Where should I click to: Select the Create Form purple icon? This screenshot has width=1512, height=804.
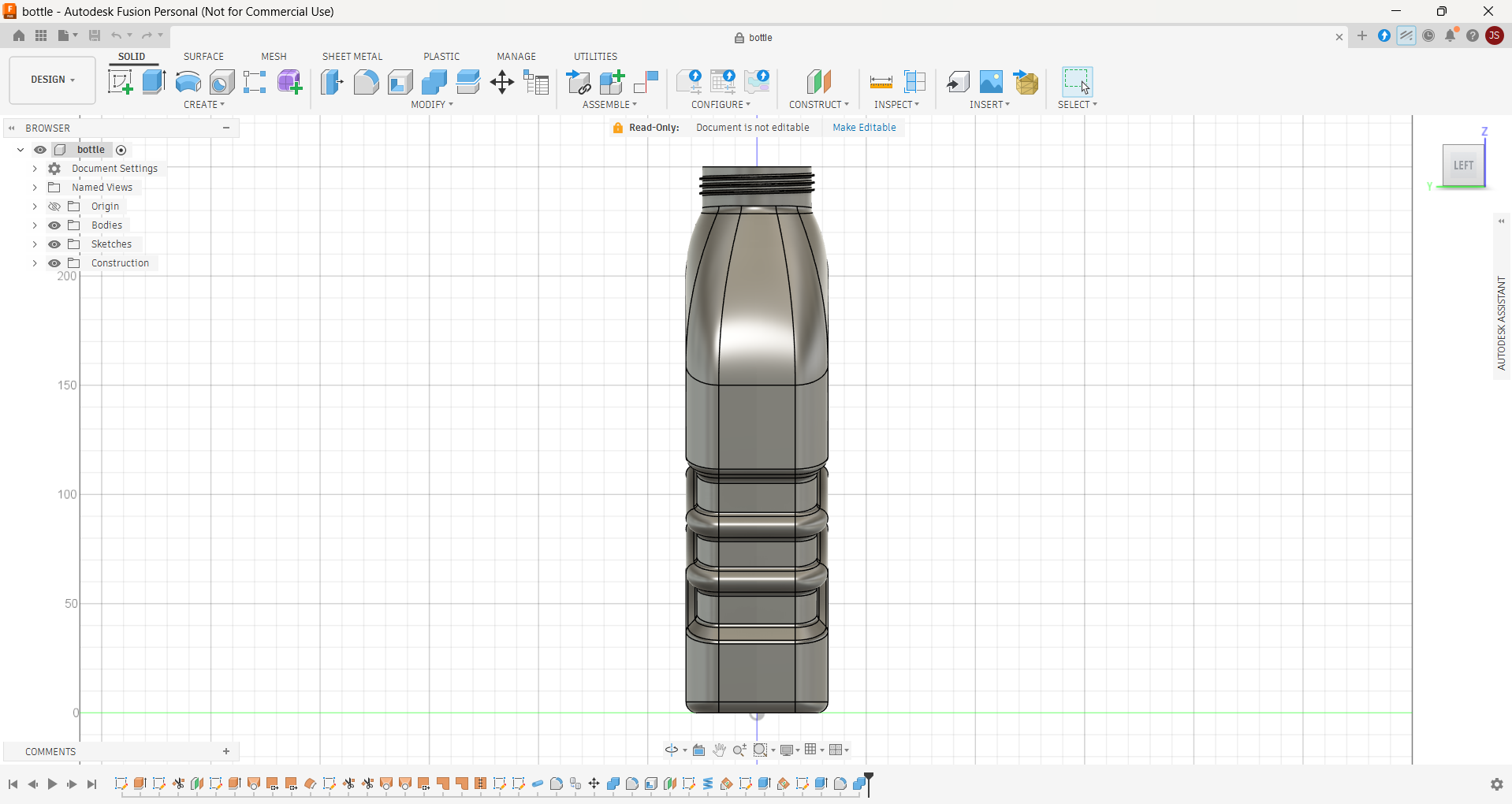(290, 82)
